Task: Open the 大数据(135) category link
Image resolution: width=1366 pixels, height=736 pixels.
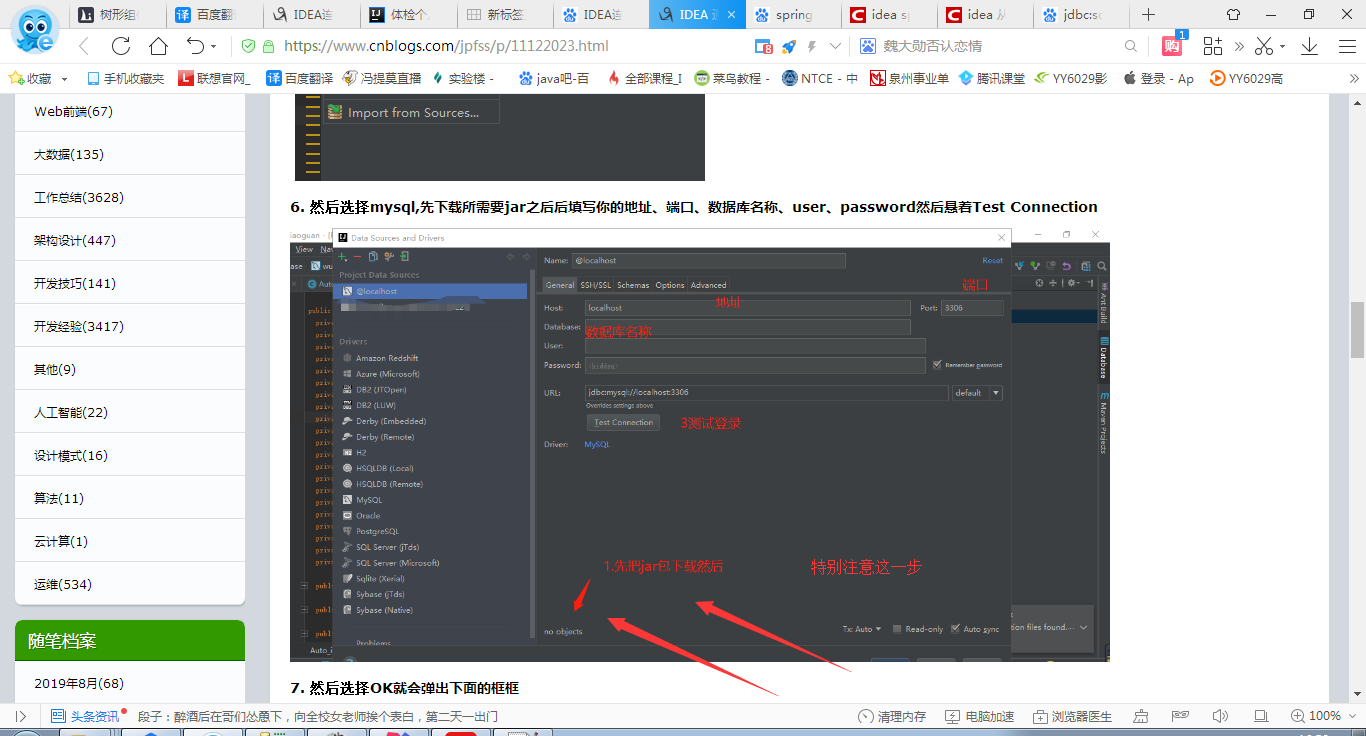Action: click(68, 154)
